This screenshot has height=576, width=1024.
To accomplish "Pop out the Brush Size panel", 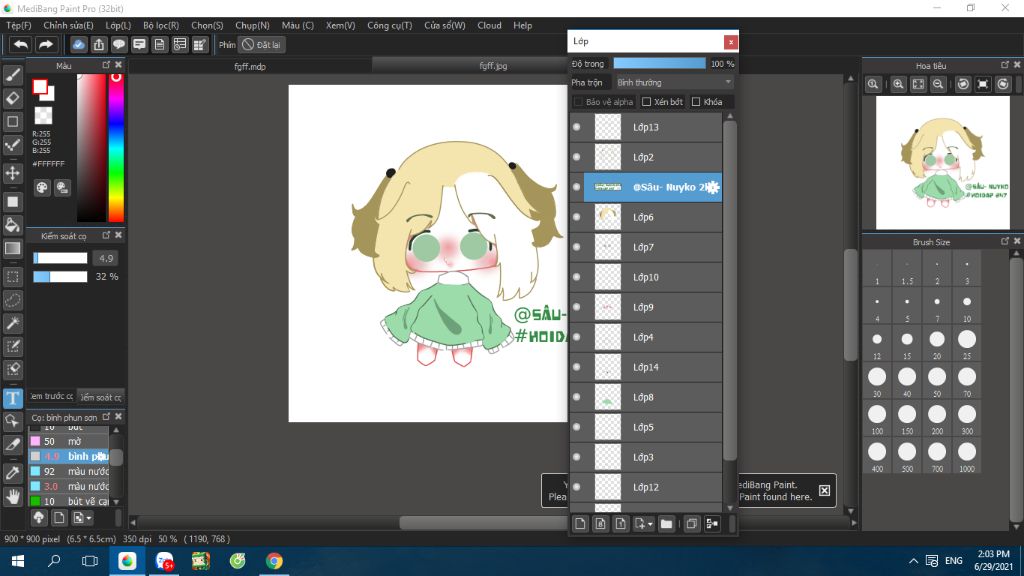I will (x=1004, y=242).
